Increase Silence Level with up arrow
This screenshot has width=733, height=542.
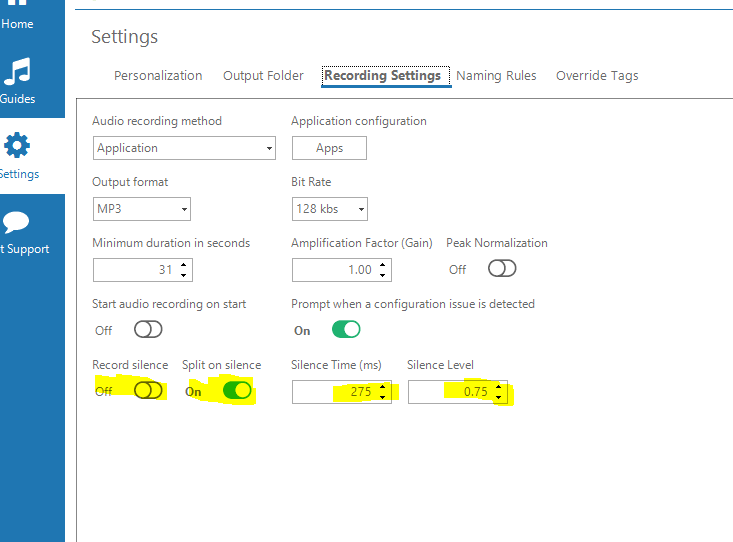point(499,386)
